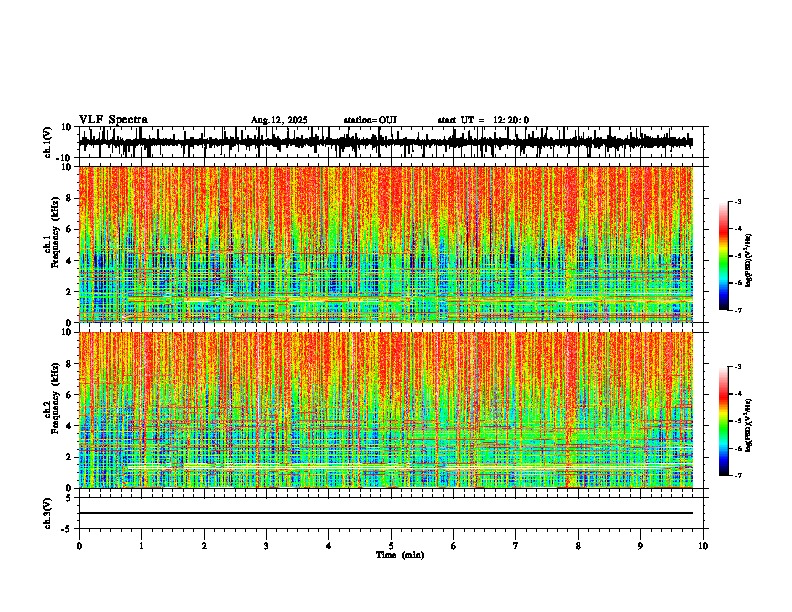Screen dimensions: 792x612
Task: Click the ch.1 voltage waveform trace
Action: tap(386, 142)
